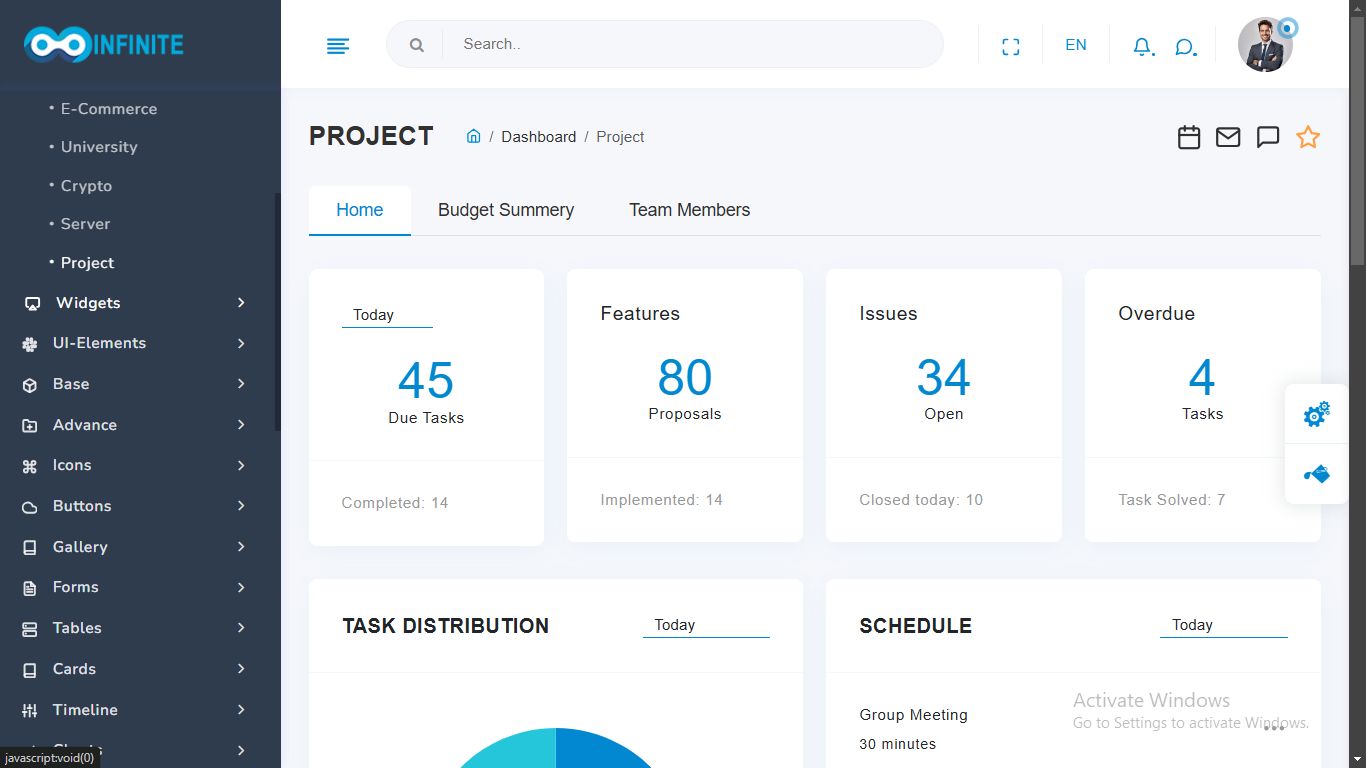Screen dimensions: 1366x768
Task: Click into the Search input field
Action: [690, 44]
